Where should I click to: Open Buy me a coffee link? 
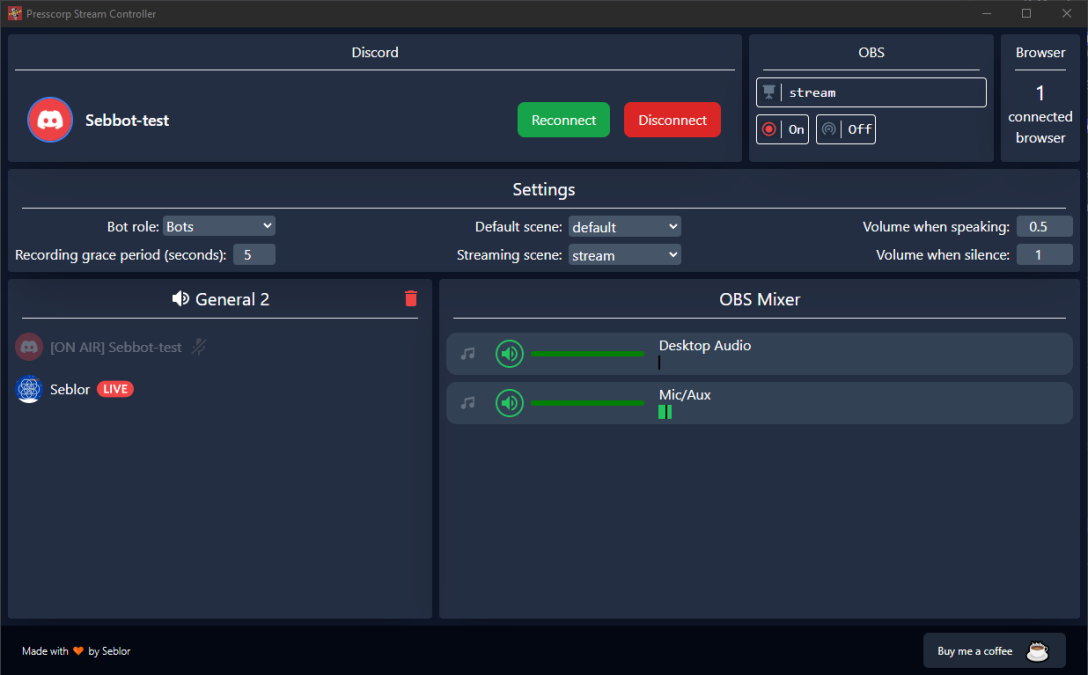(994, 651)
